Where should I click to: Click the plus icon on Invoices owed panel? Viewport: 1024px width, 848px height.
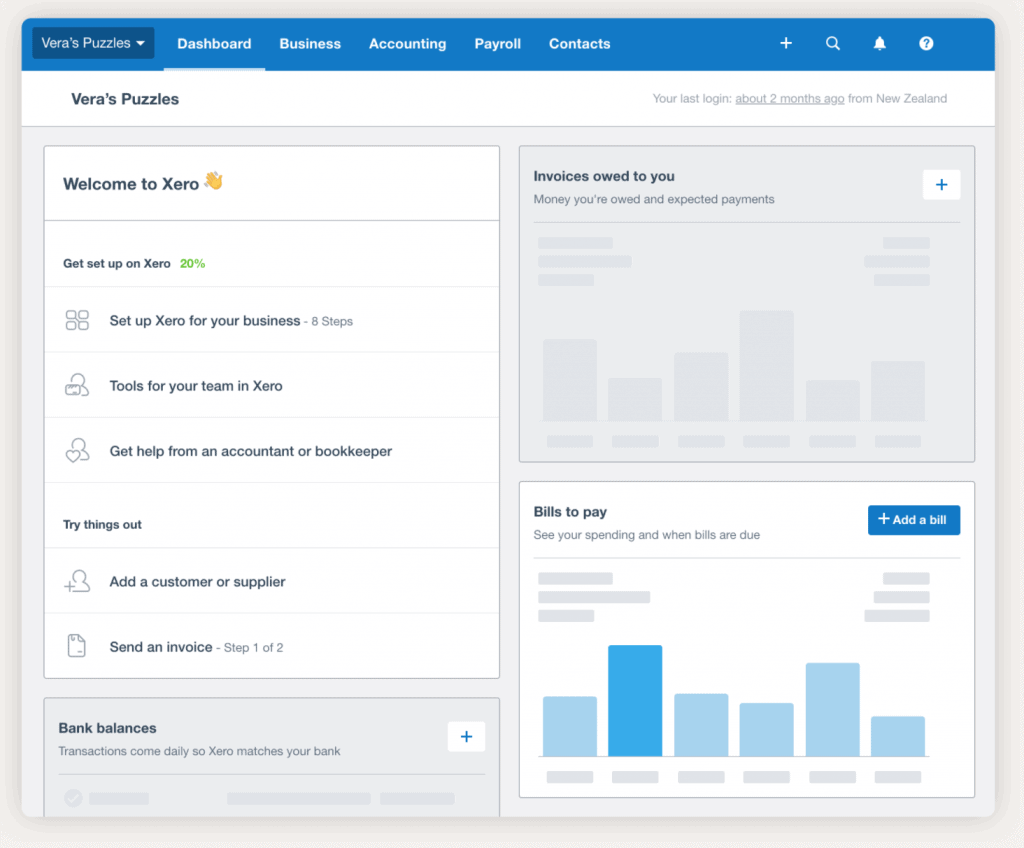pos(941,184)
